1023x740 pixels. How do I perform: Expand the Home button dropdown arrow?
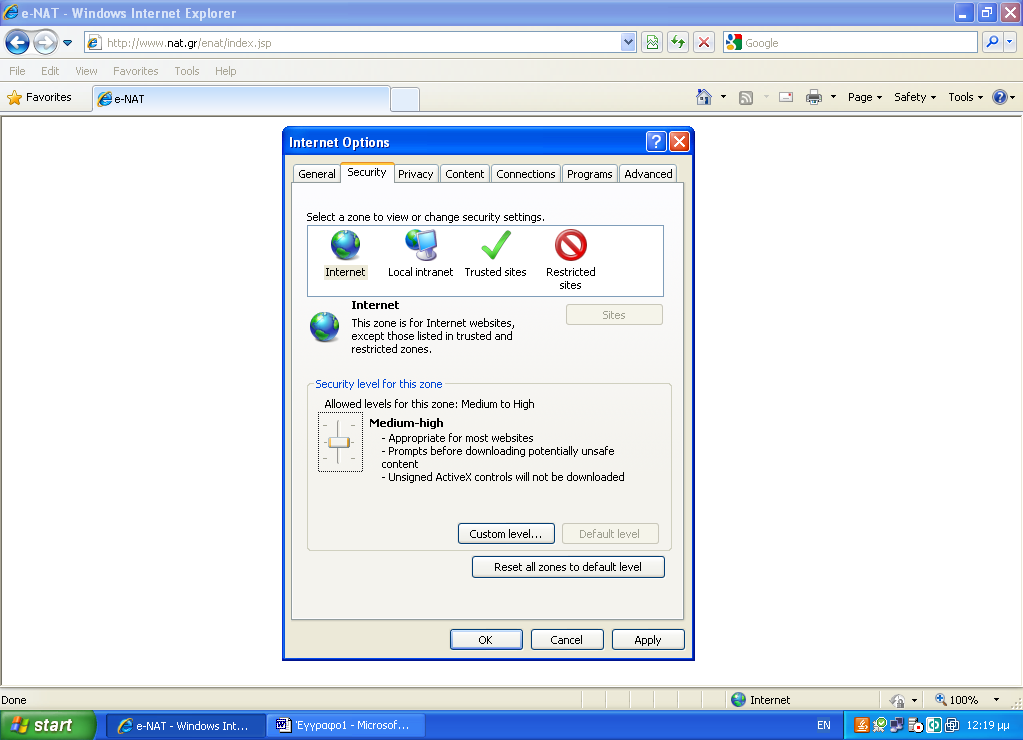723,97
